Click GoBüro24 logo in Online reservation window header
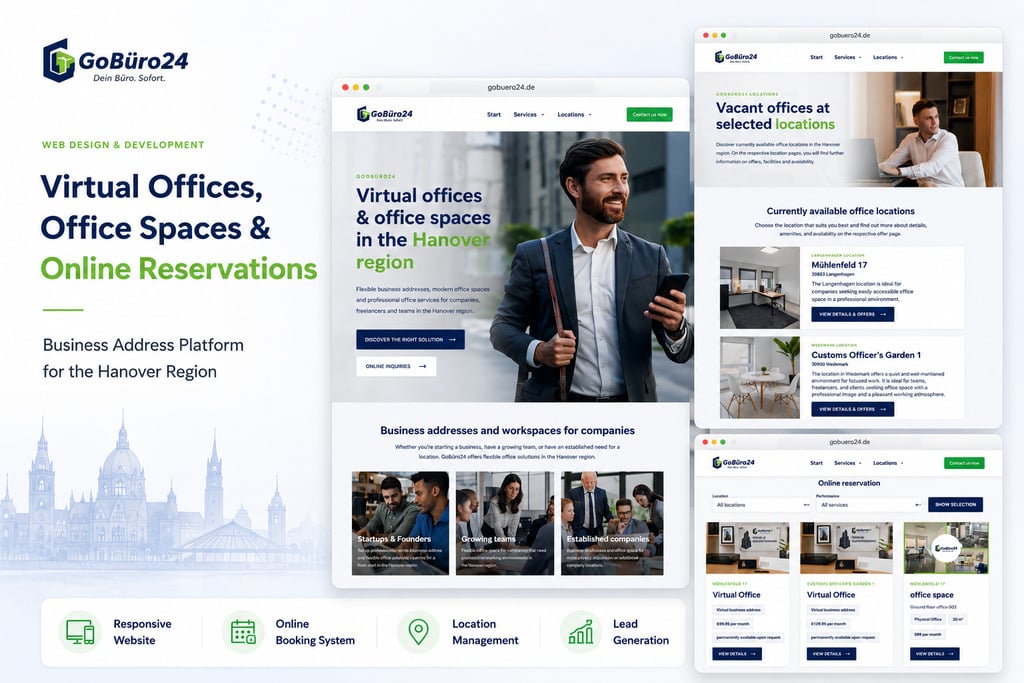The height and width of the screenshot is (683, 1024). coord(733,463)
